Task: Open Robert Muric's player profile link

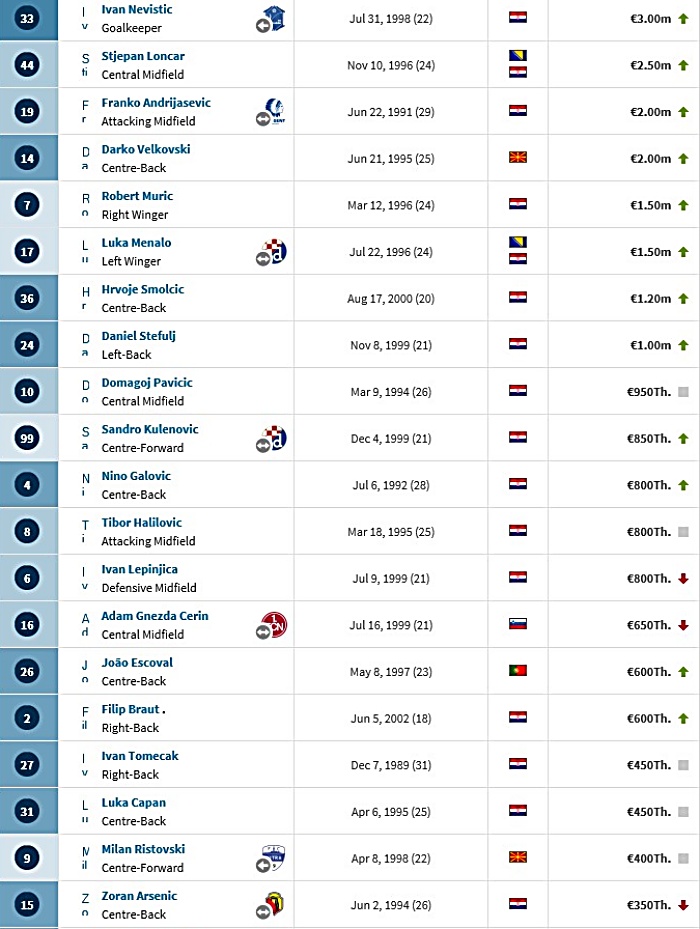Action: pos(137,196)
